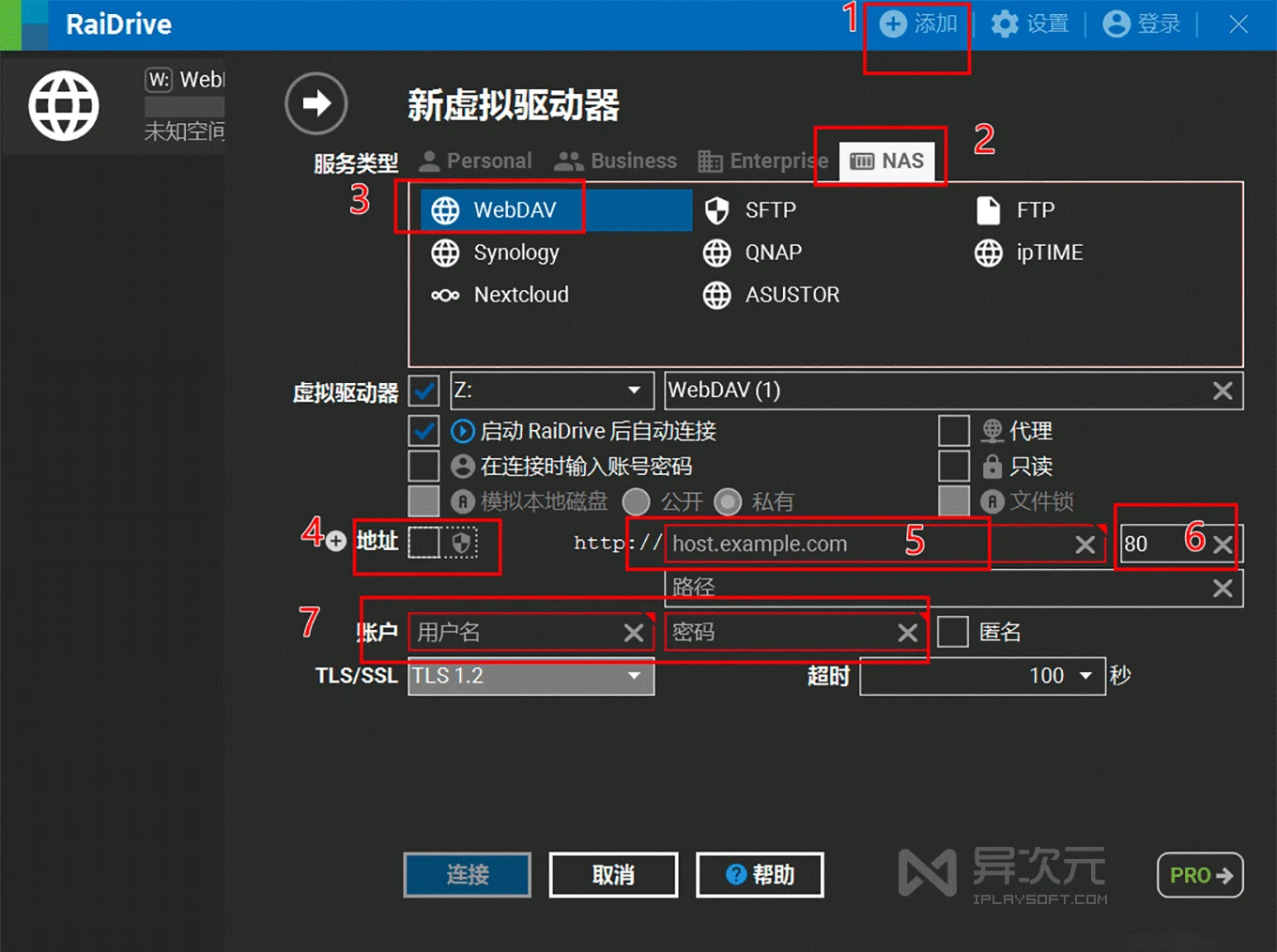Screen dimensions: 1277x952
Task: Select the globe drive icon in sidebar
Action: click(64, 105)
